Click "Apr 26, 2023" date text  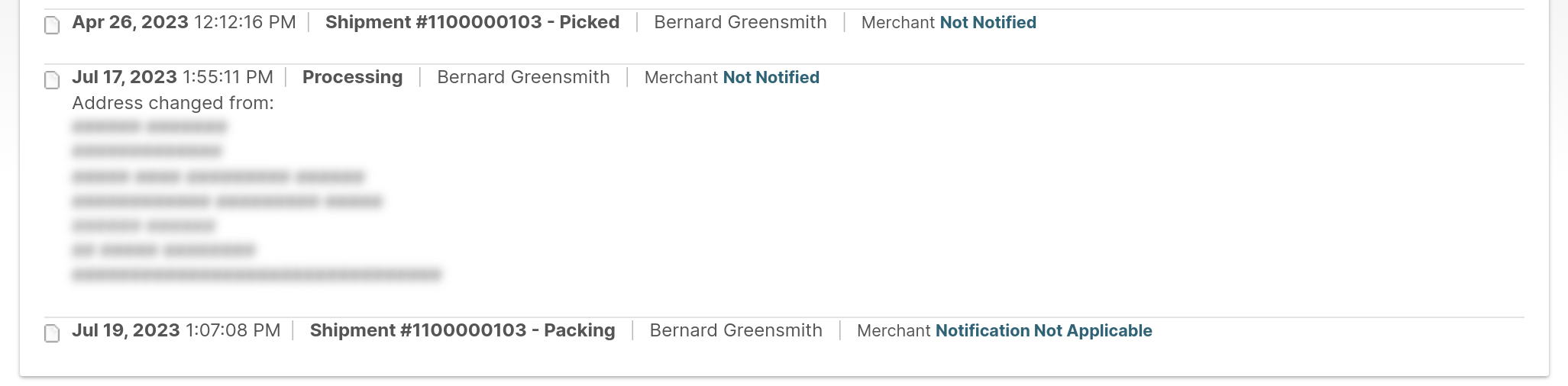[130, 23]
